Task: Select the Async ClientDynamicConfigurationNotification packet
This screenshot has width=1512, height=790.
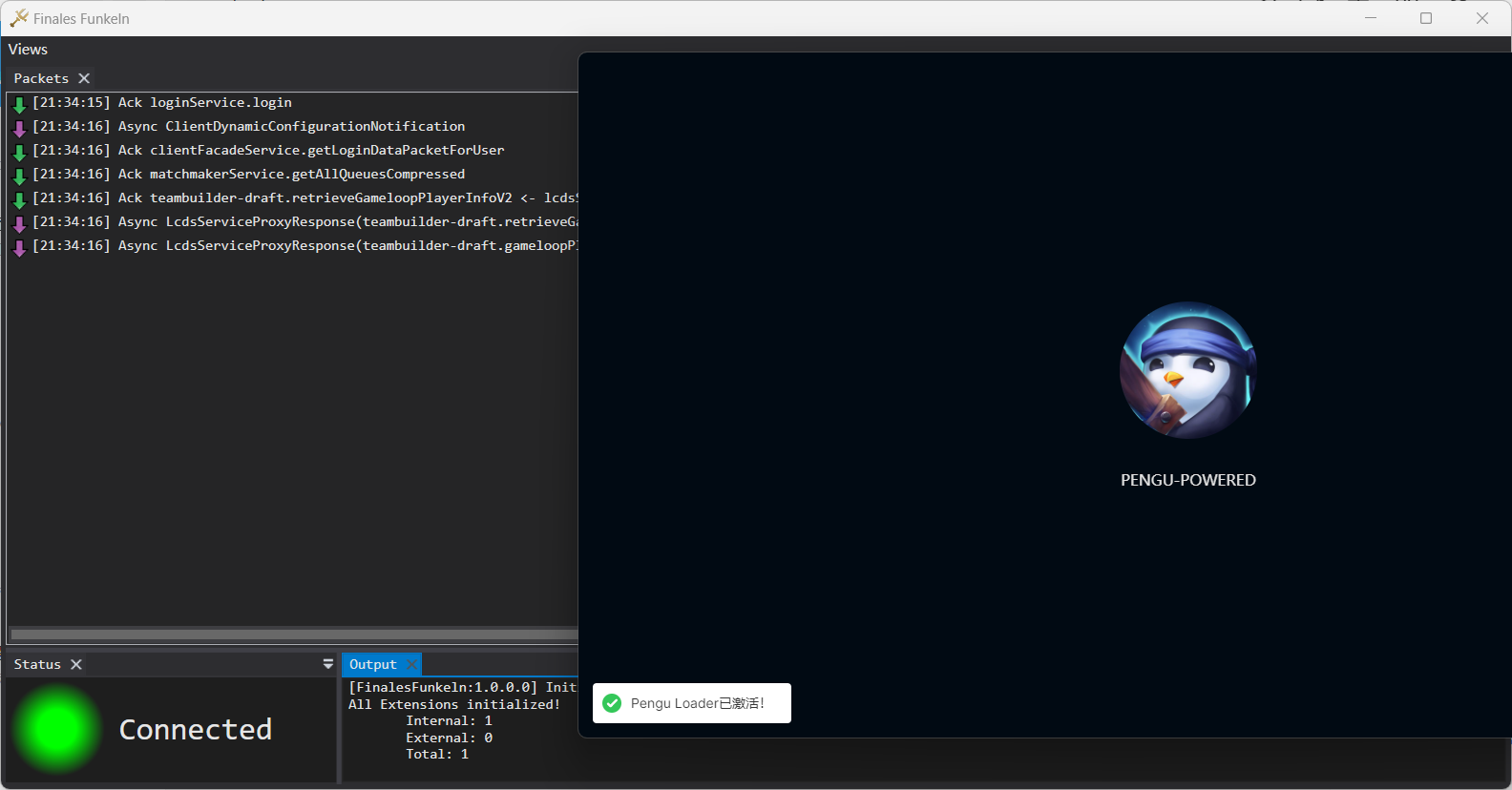Action: [x=293, y=127]
